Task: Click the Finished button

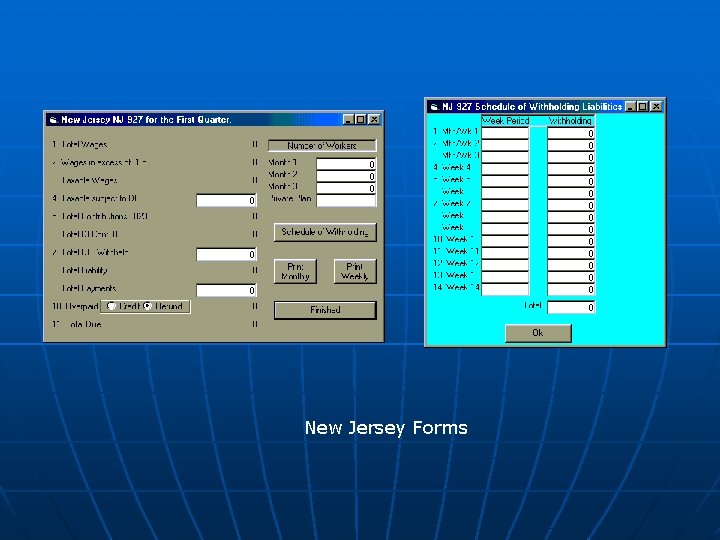Action: point(325,310)
